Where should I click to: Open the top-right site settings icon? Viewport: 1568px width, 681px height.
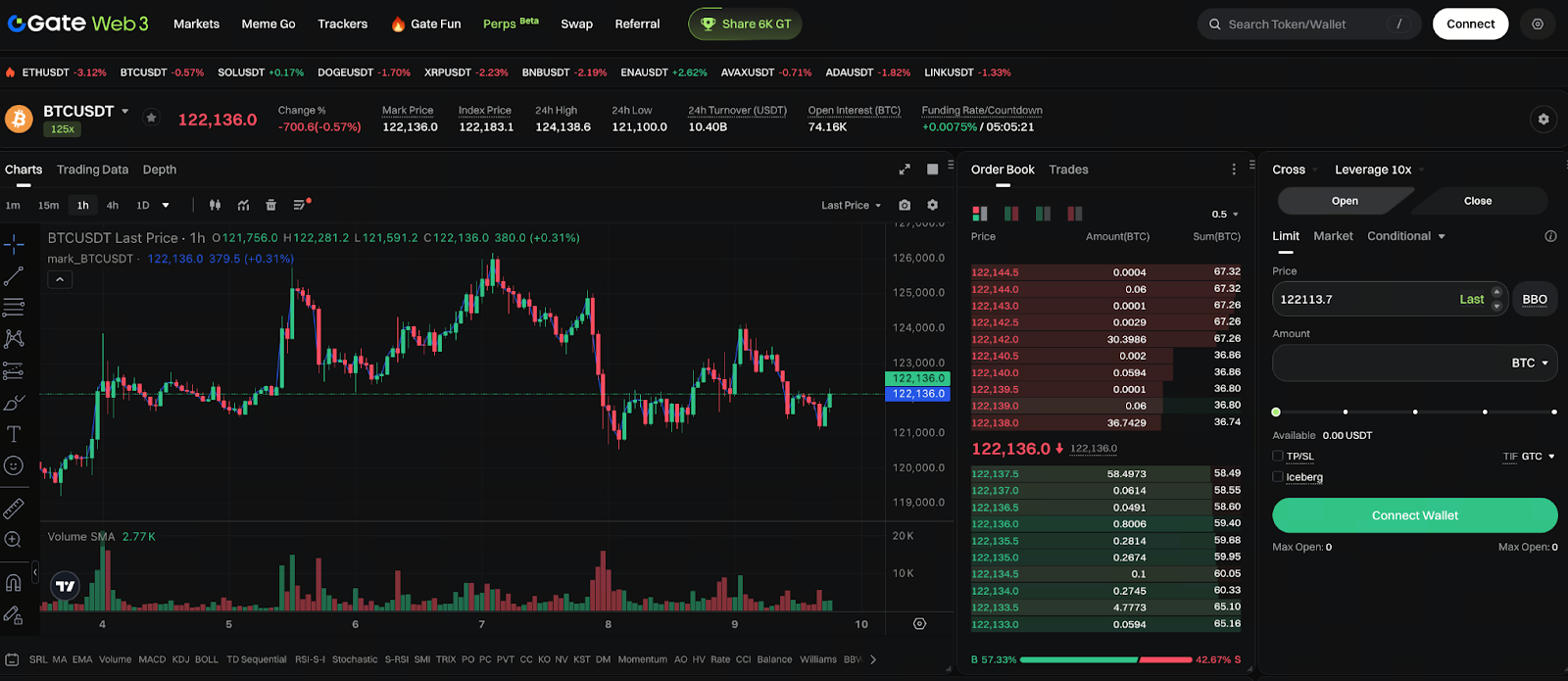click(1538, 24)
